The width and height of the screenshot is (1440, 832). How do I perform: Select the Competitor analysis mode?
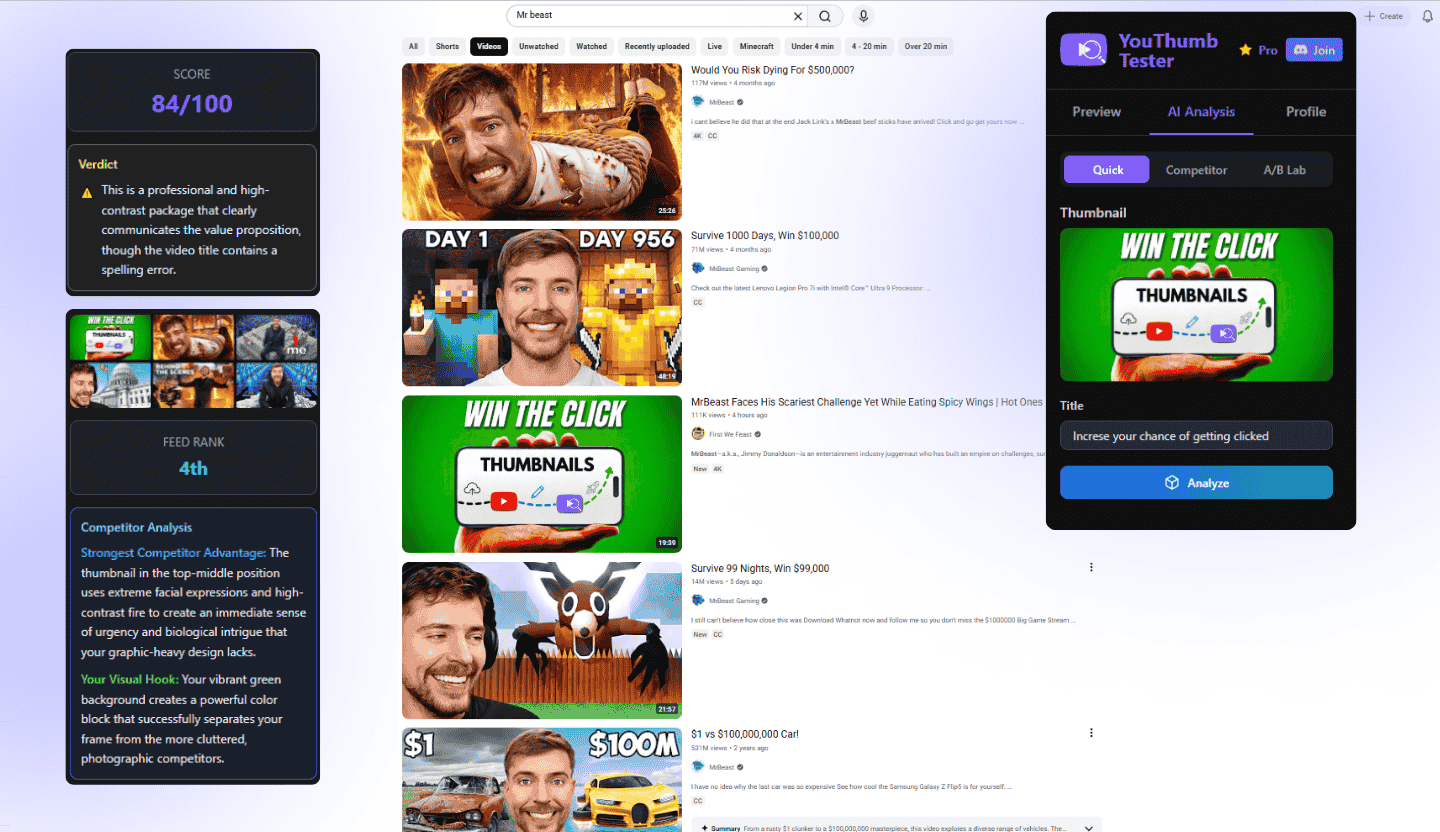click(x=1196, y=169)
